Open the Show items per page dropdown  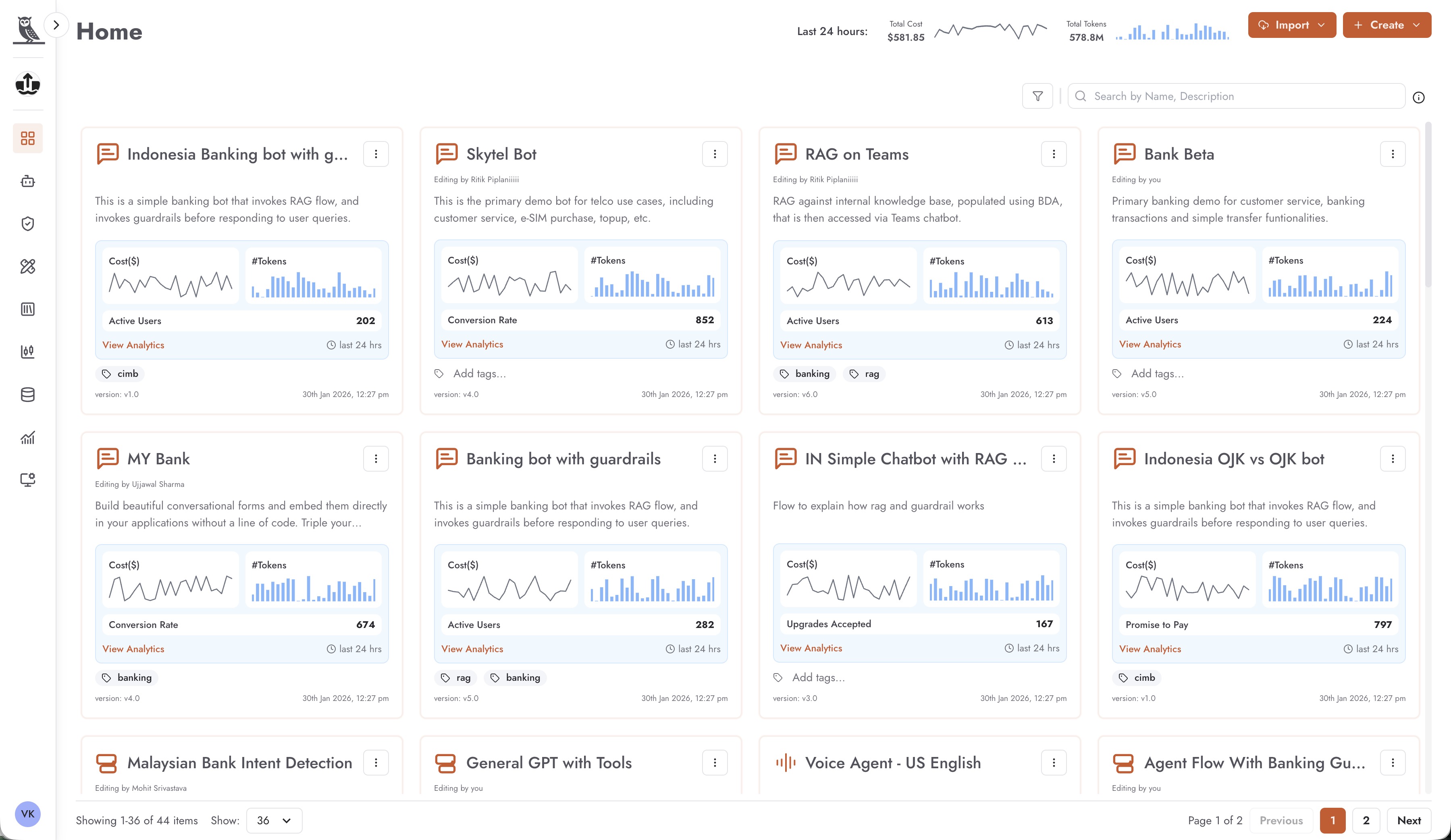[274, 820]
